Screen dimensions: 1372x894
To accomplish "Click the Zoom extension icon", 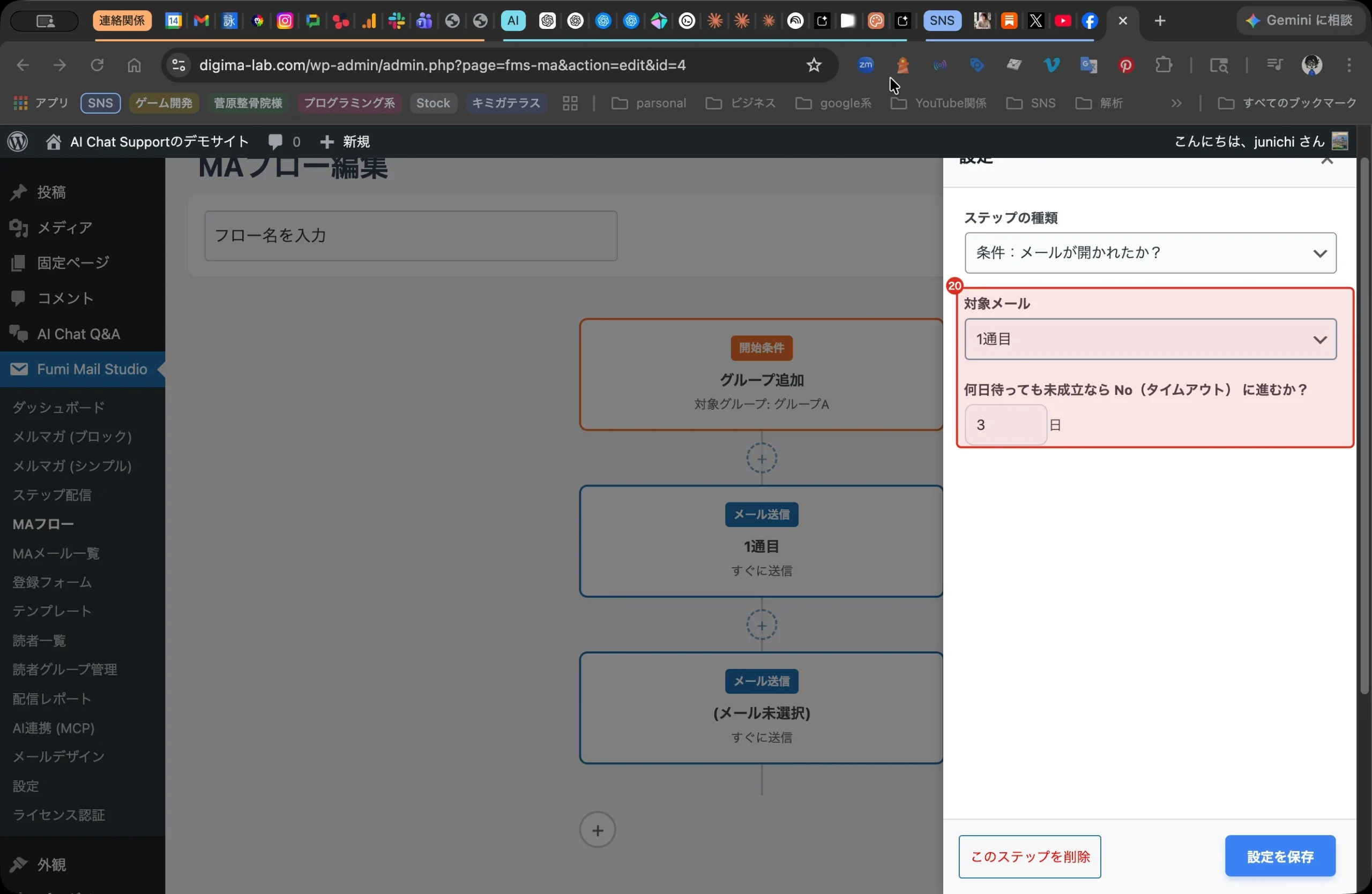I will [866, 65].
